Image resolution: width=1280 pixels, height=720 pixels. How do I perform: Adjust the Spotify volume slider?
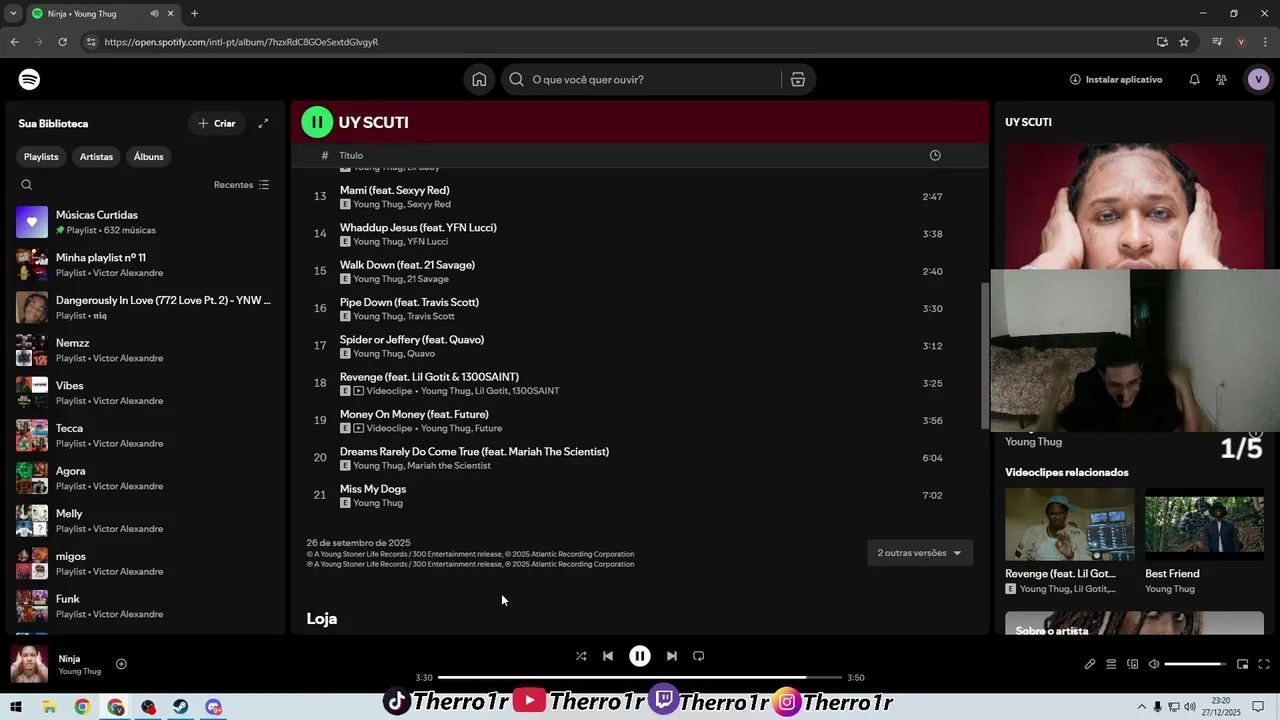click(x=1195, y=664)
